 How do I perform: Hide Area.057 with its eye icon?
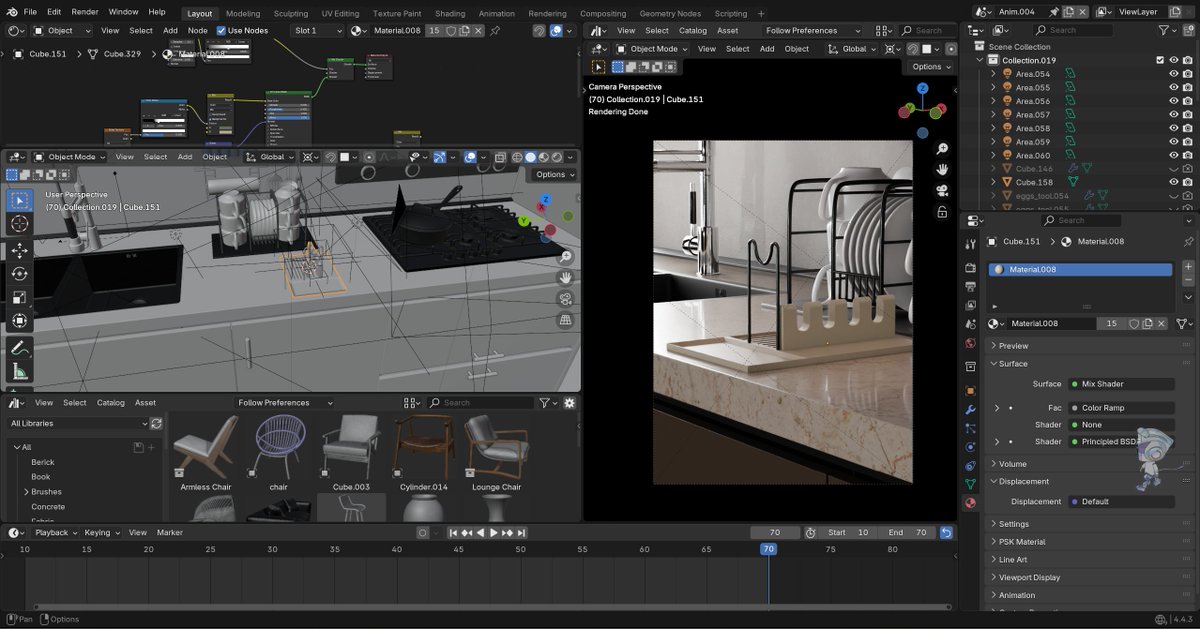[1173, 114]
